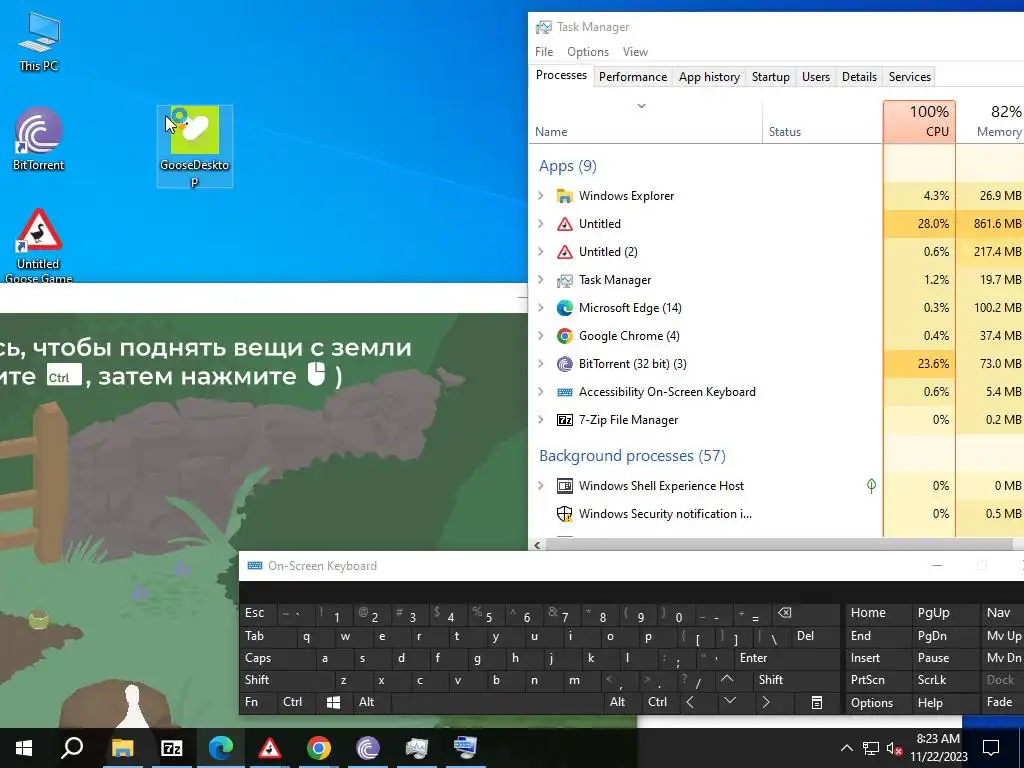Expand Microsoft Edge (14) process group
The width and height of the screenshot is (1024, 768).
(541, 308)
